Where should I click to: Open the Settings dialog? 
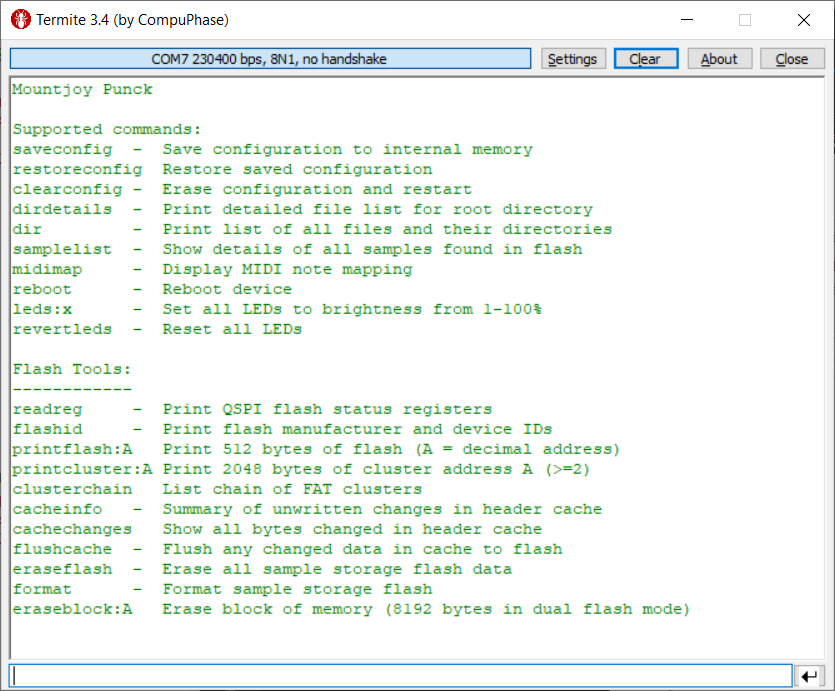[572, 59]
